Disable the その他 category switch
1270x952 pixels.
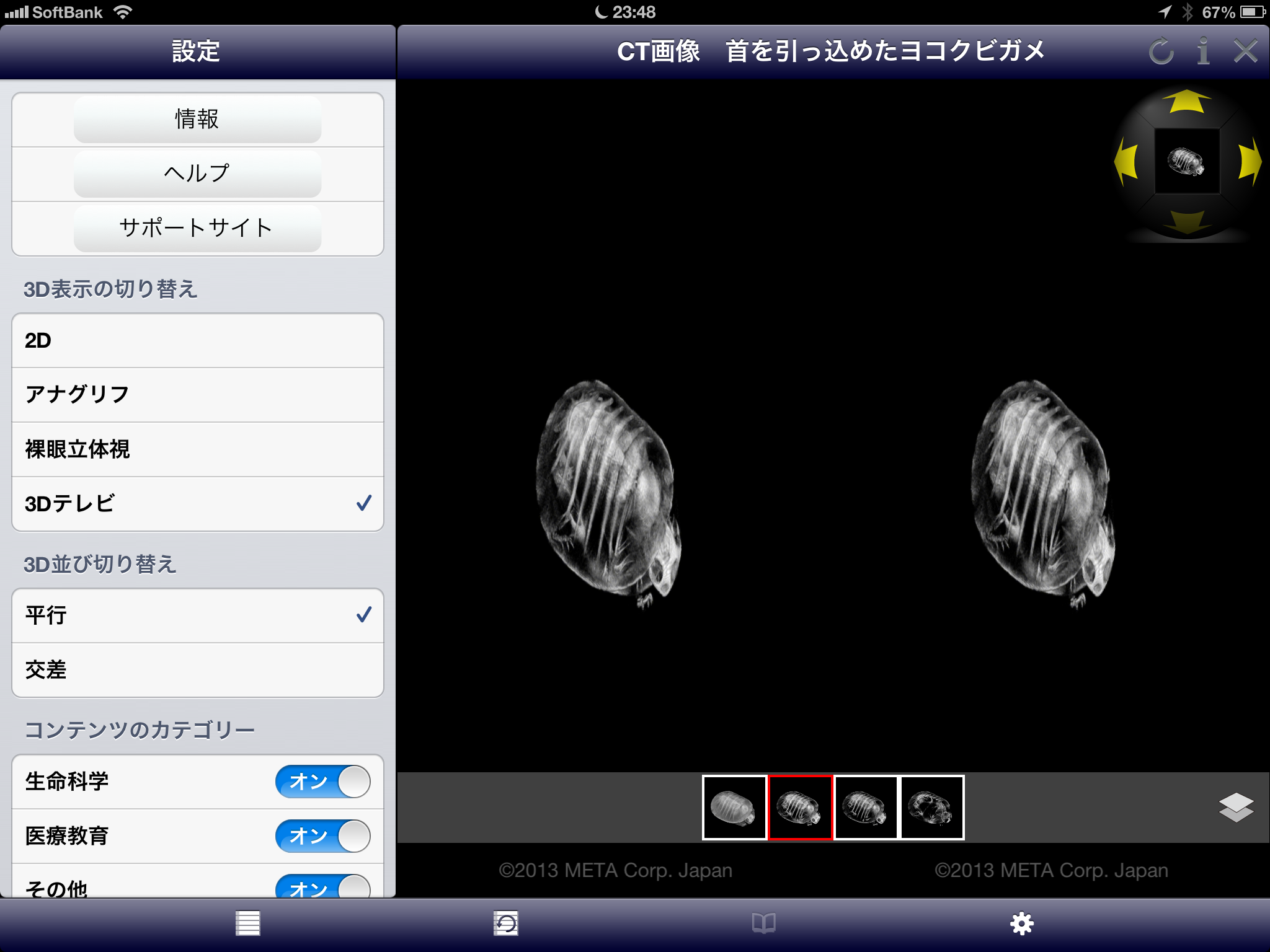click(322, 886)
